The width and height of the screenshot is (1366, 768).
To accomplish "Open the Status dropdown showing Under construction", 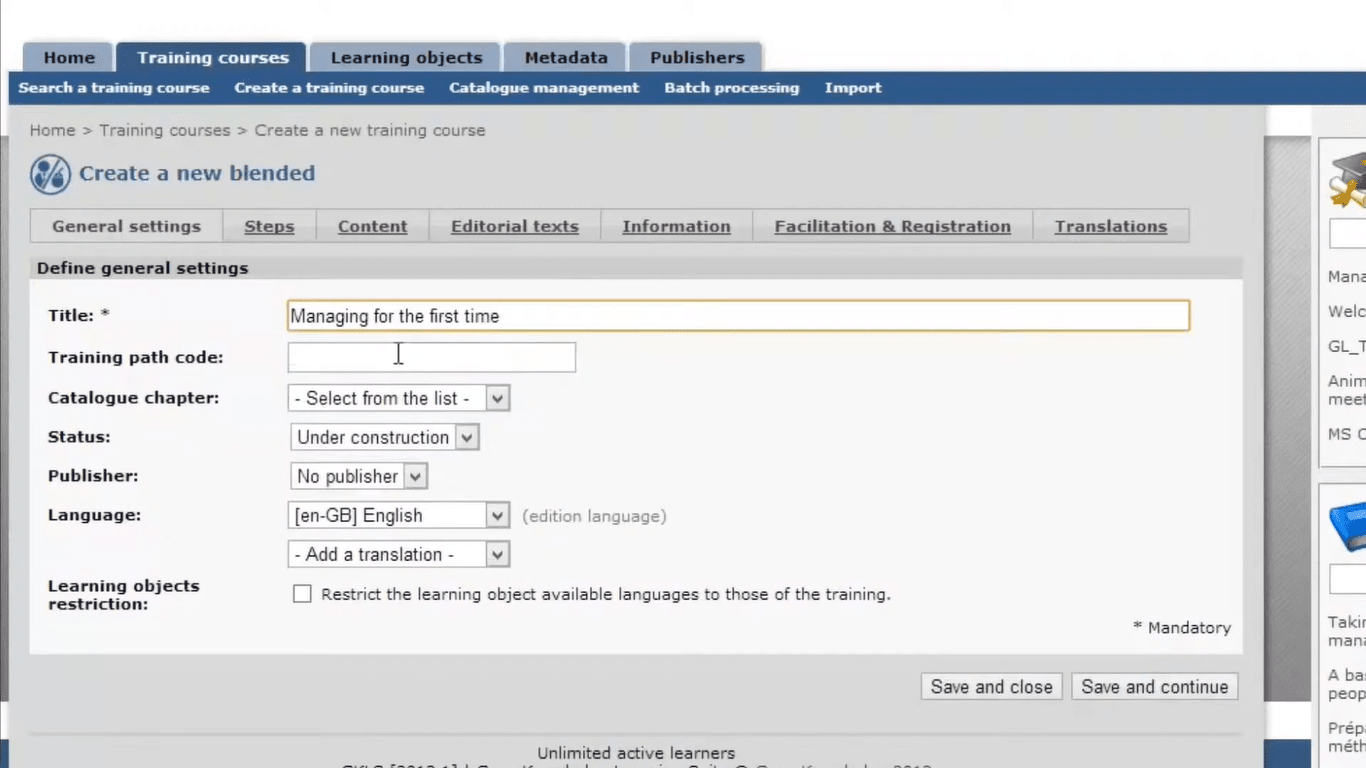I will tap(466, 437).
